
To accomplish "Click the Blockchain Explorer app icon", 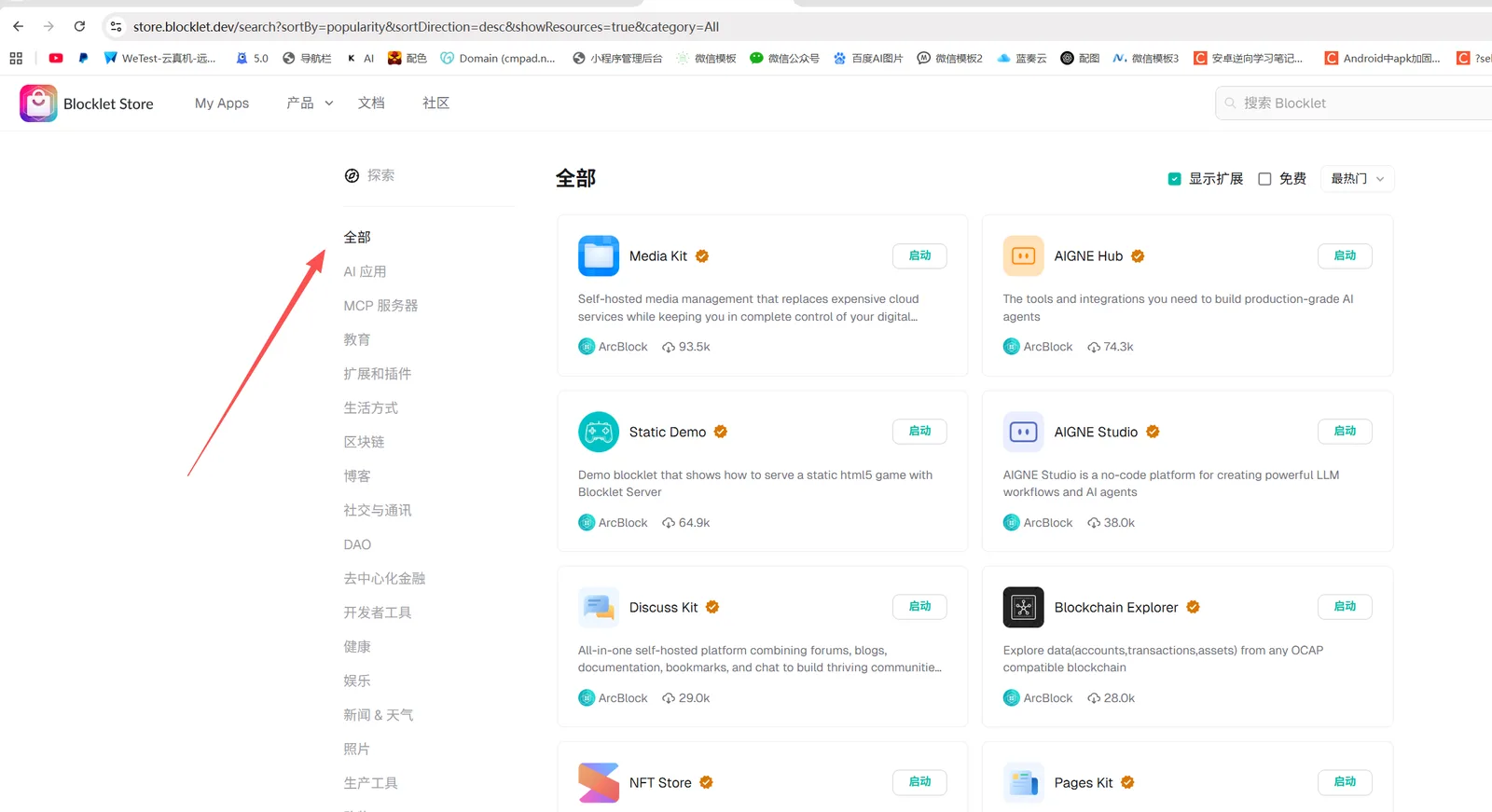I will pos(1023,607).
